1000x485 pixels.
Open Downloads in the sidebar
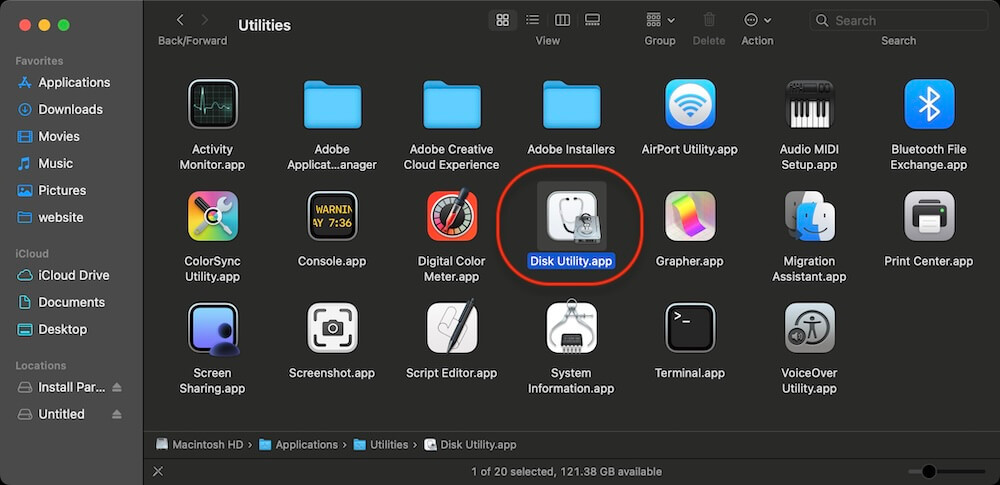(x=70, y=109)
